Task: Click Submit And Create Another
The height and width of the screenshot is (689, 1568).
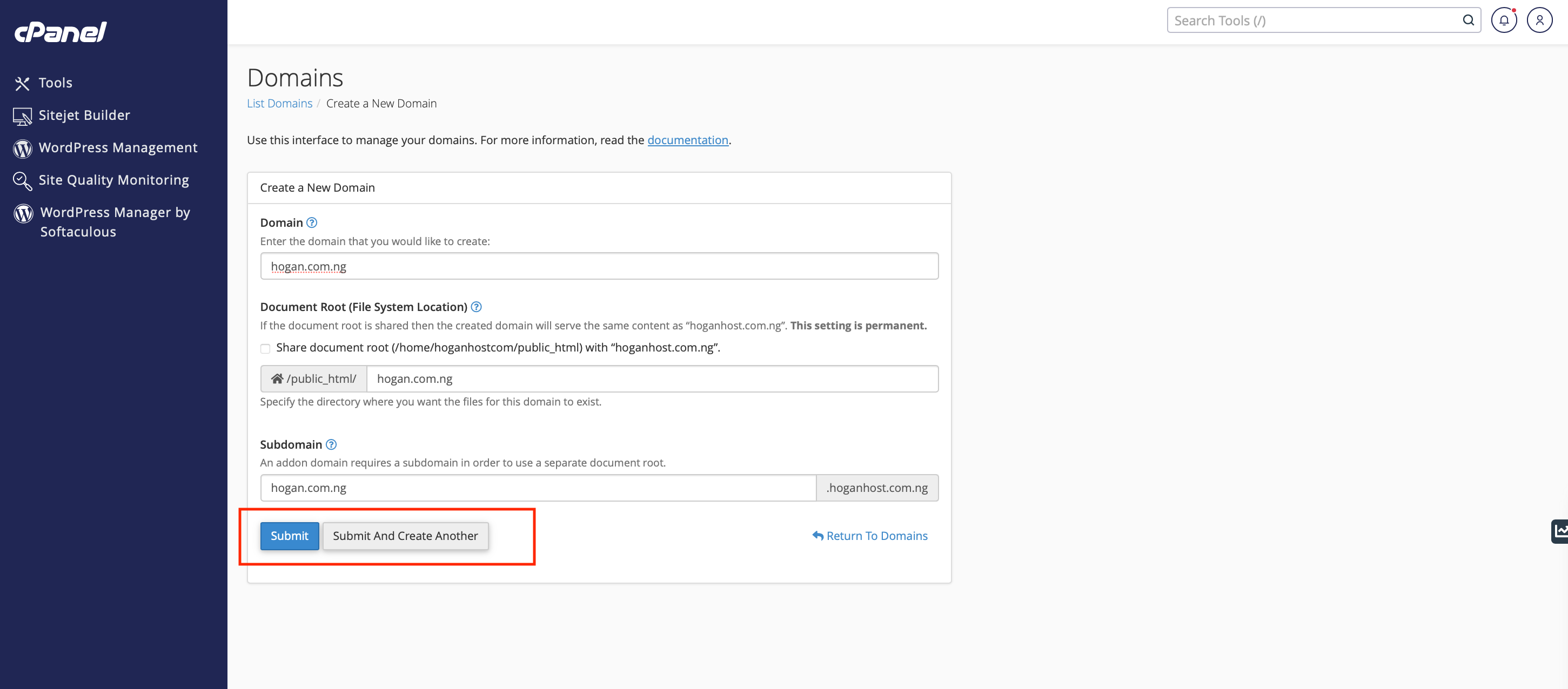Action: click(x=405, y=536)
